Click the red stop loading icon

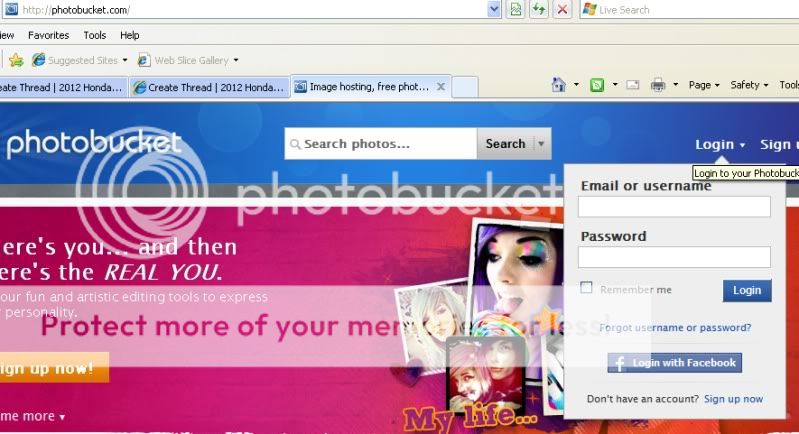click(x=562, y=9)
